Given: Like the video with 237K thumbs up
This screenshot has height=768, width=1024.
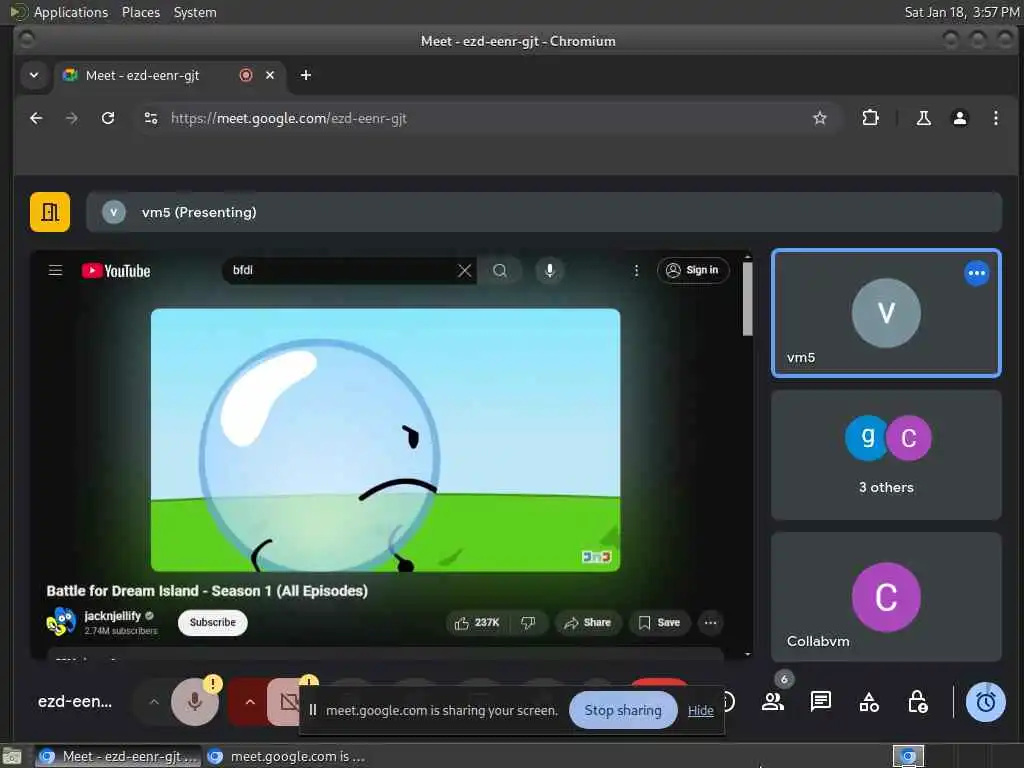Looking at the screenshot, I should point(477,623).
